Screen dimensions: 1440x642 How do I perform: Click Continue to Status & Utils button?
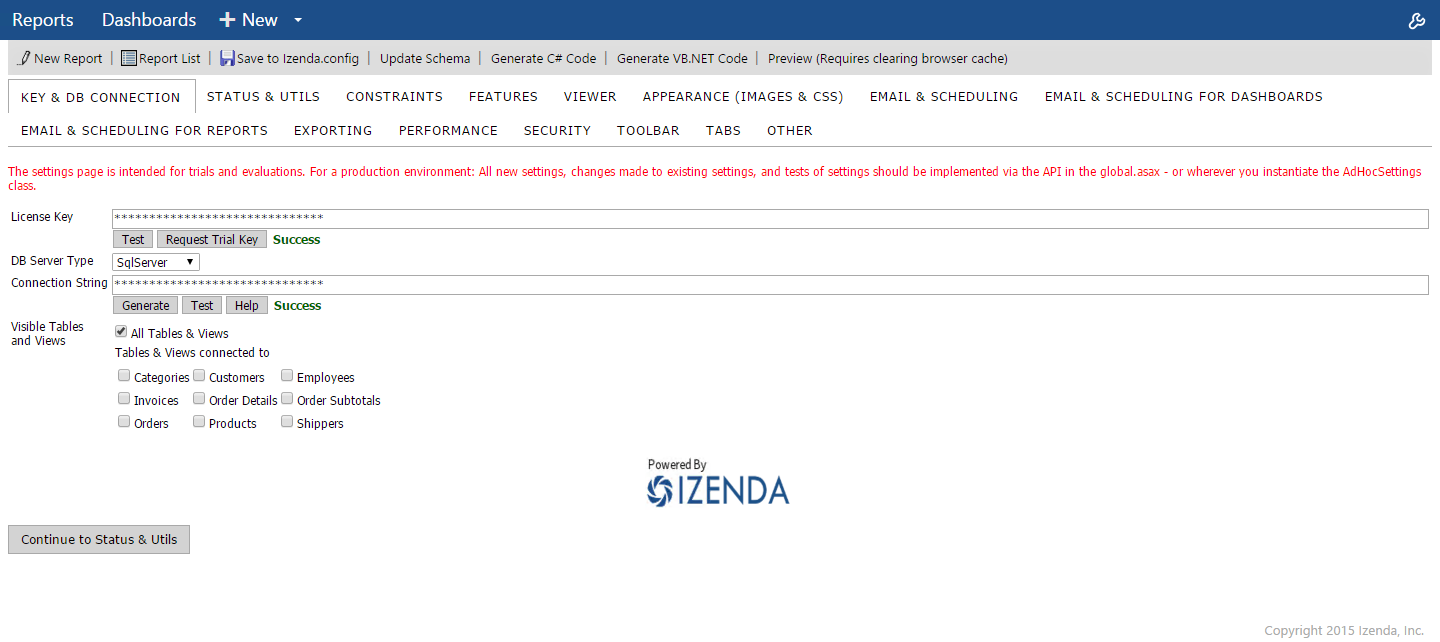[99, 540]
